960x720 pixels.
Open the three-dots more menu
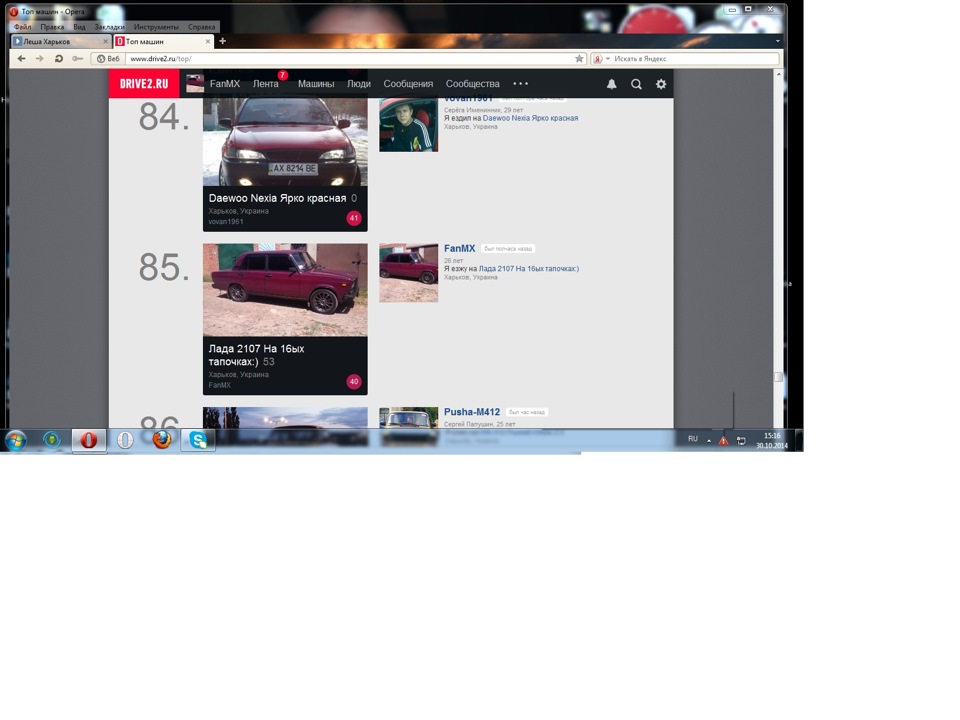(x=520, y=84)
